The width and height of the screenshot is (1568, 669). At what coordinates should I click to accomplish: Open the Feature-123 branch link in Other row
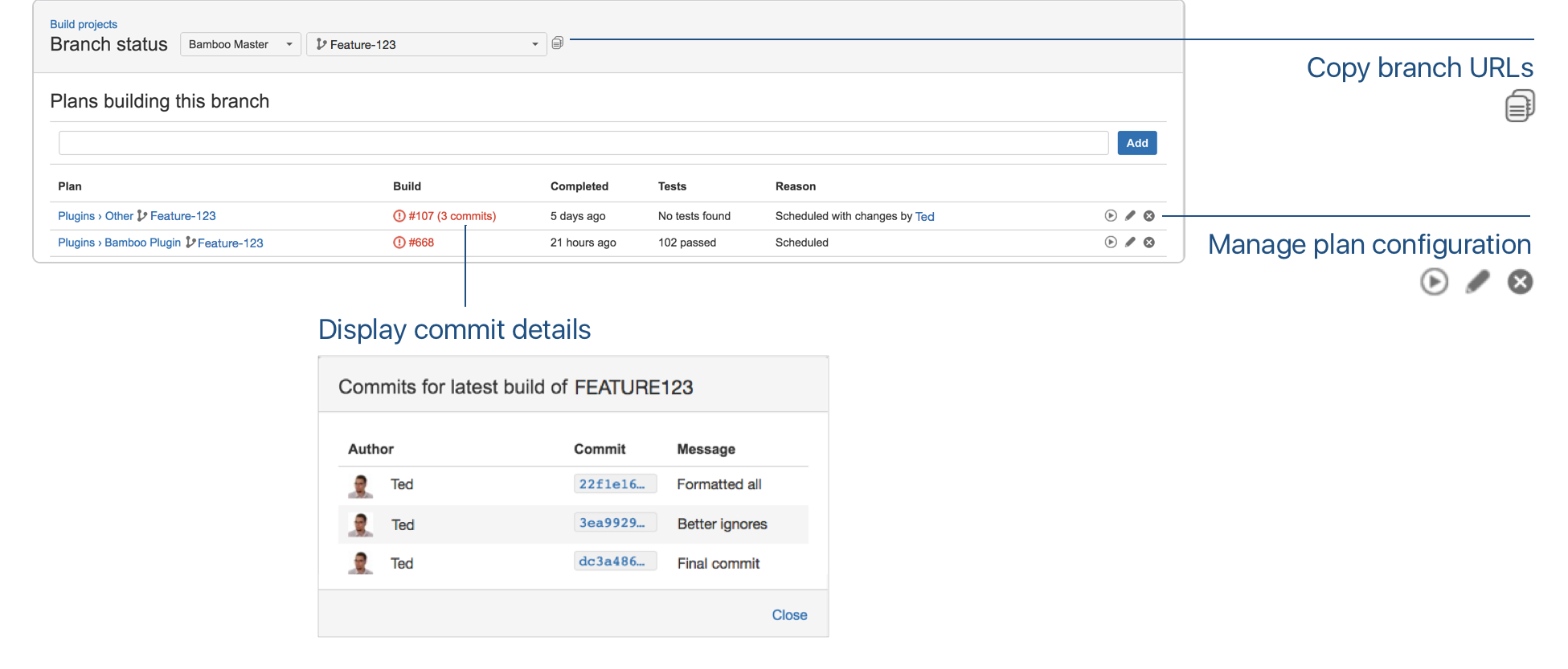click(182, 216)
